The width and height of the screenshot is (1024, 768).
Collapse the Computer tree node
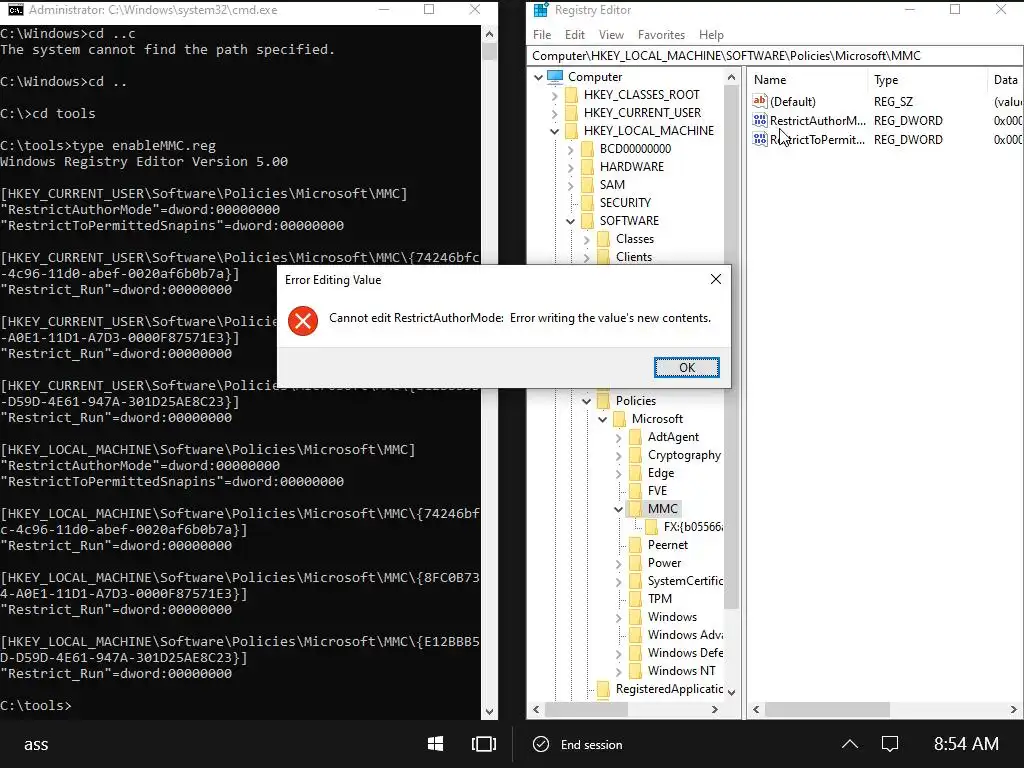click(x=538, y=77)
